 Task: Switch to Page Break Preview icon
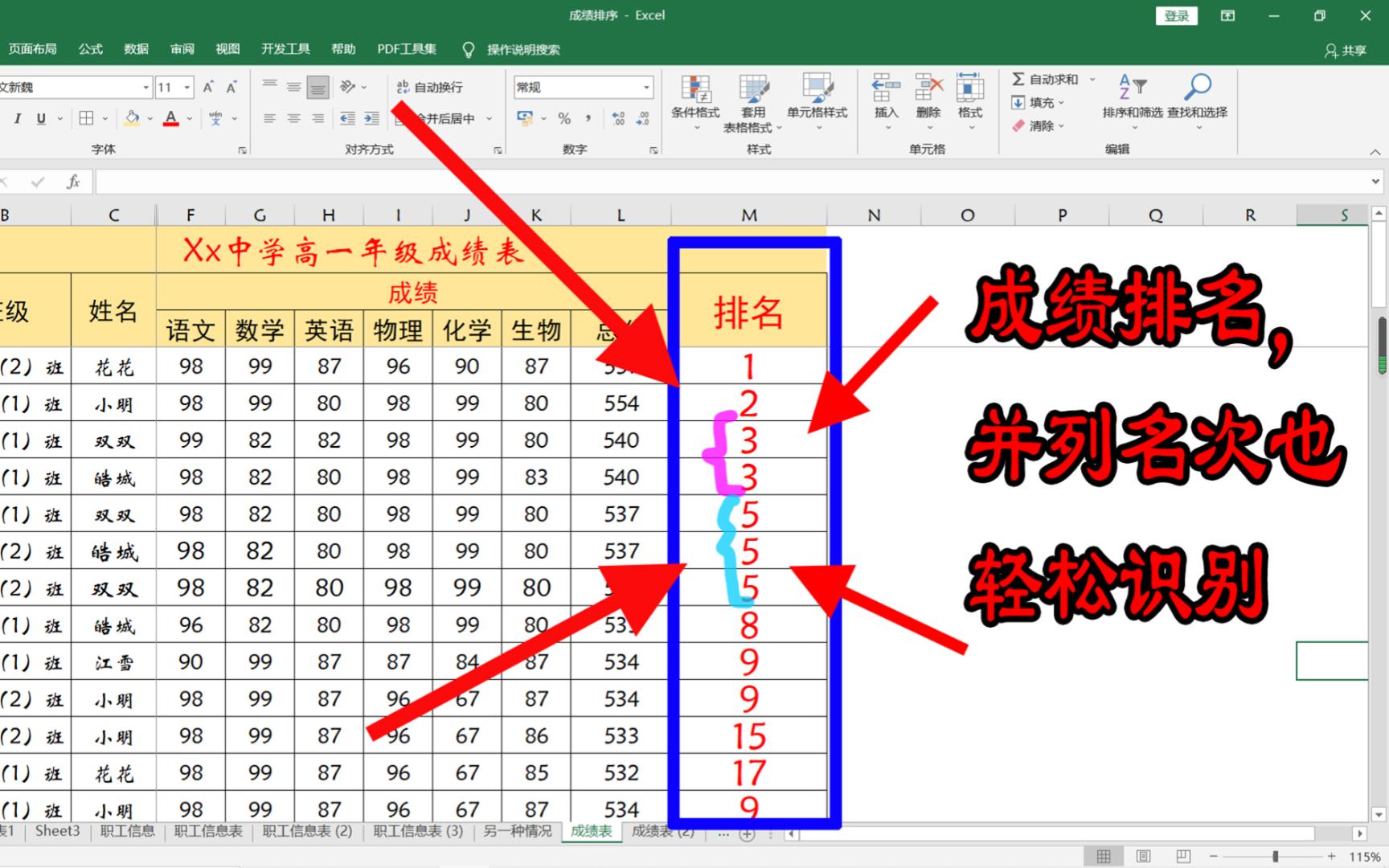click(1182, 857)
